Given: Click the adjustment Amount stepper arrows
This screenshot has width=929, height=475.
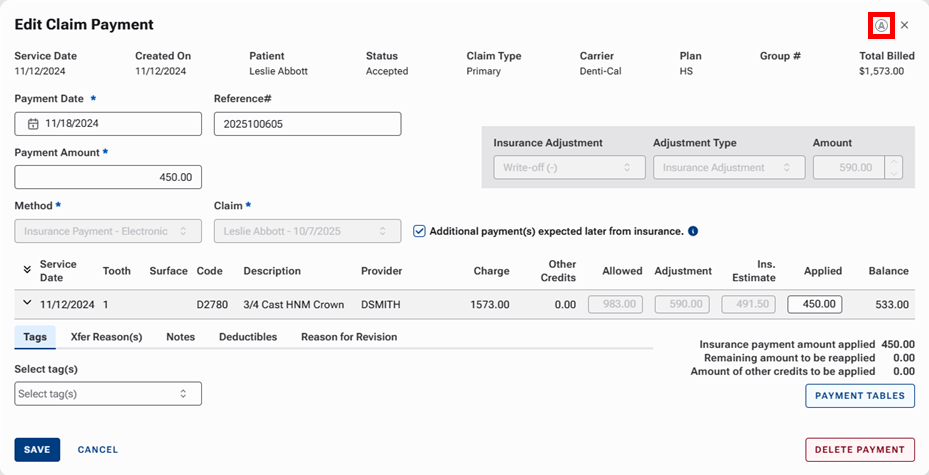Looking at the screenshot, I should coord(894,168).
